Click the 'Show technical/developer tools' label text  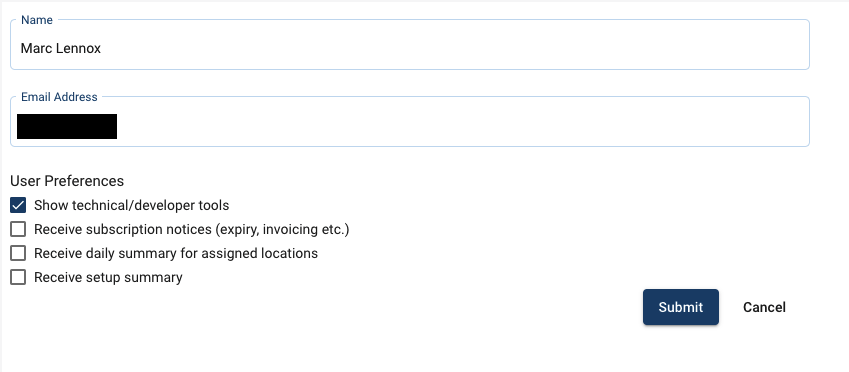tap(132, 206)
